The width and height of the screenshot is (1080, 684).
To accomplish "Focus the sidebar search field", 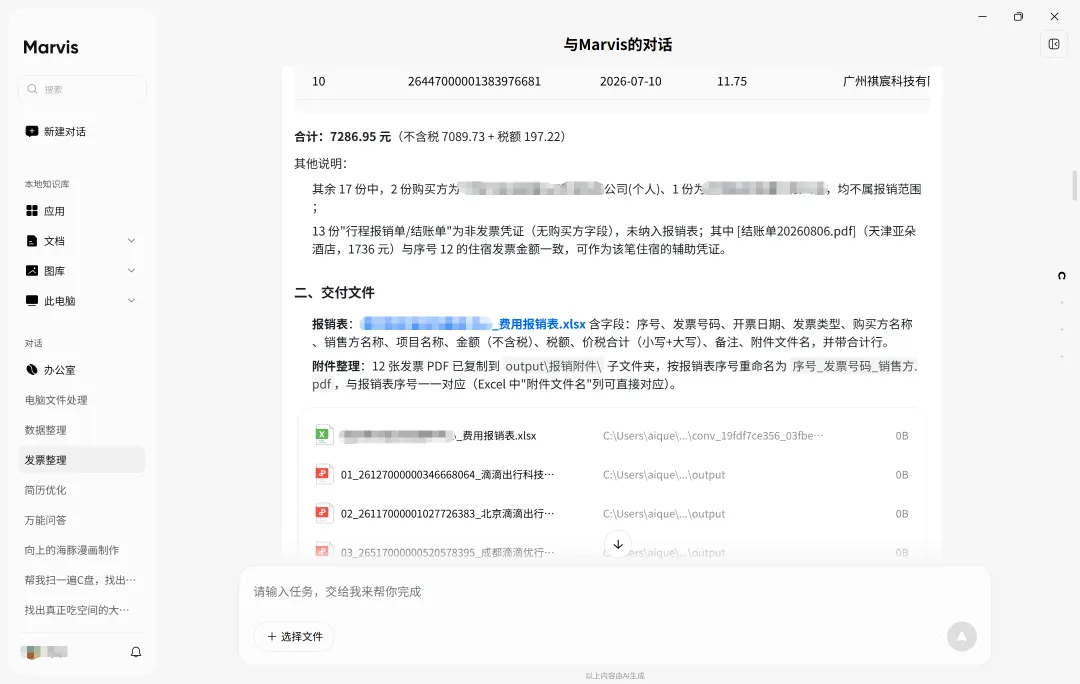I will pos(82,89).
